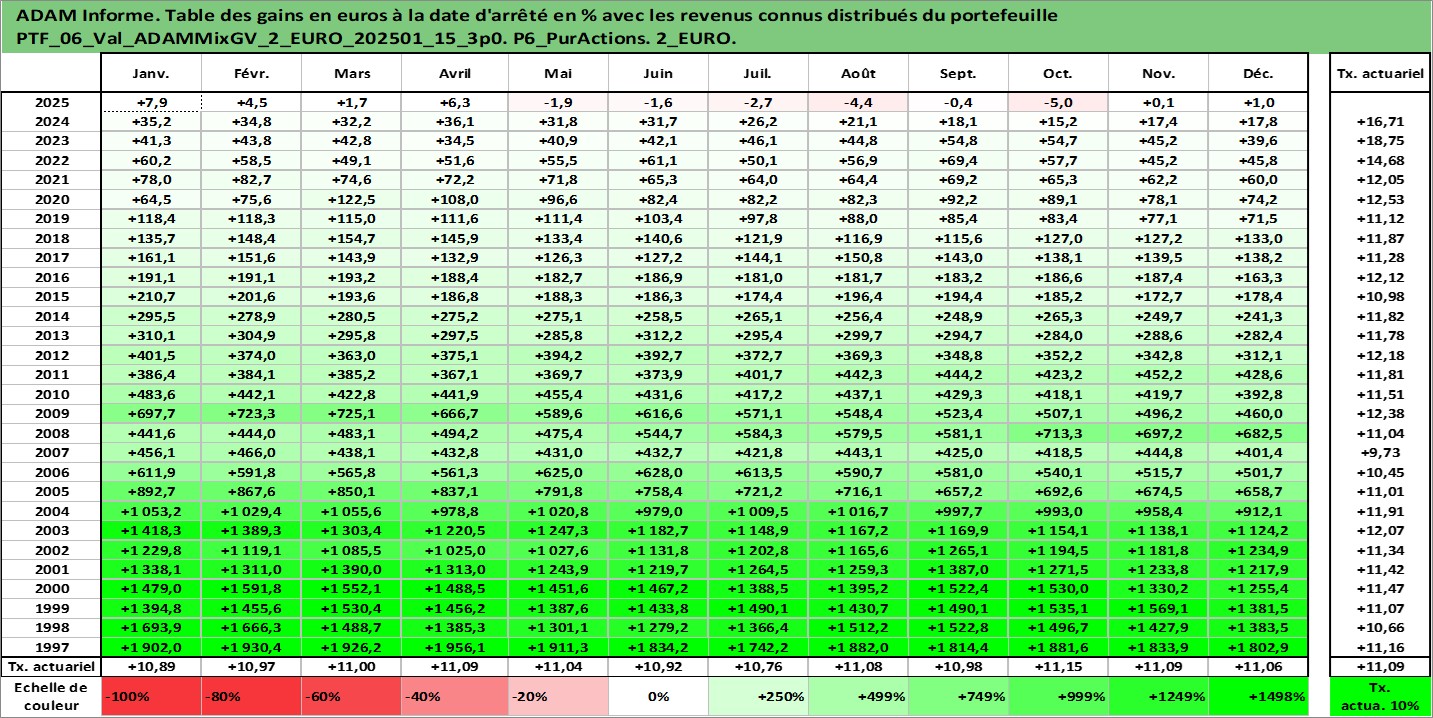Select the -60% color scale swatch
This screenshot has width=1433, height=718.
(x=351, y=696)
